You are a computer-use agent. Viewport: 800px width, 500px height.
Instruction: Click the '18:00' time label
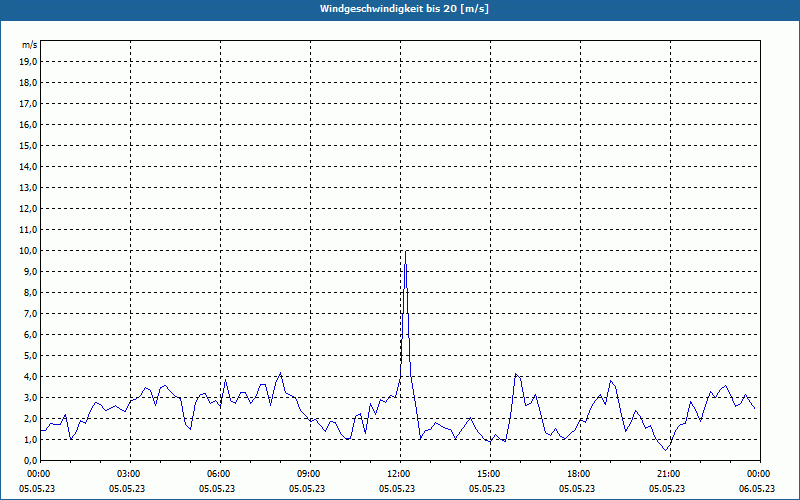click(580, 474)
